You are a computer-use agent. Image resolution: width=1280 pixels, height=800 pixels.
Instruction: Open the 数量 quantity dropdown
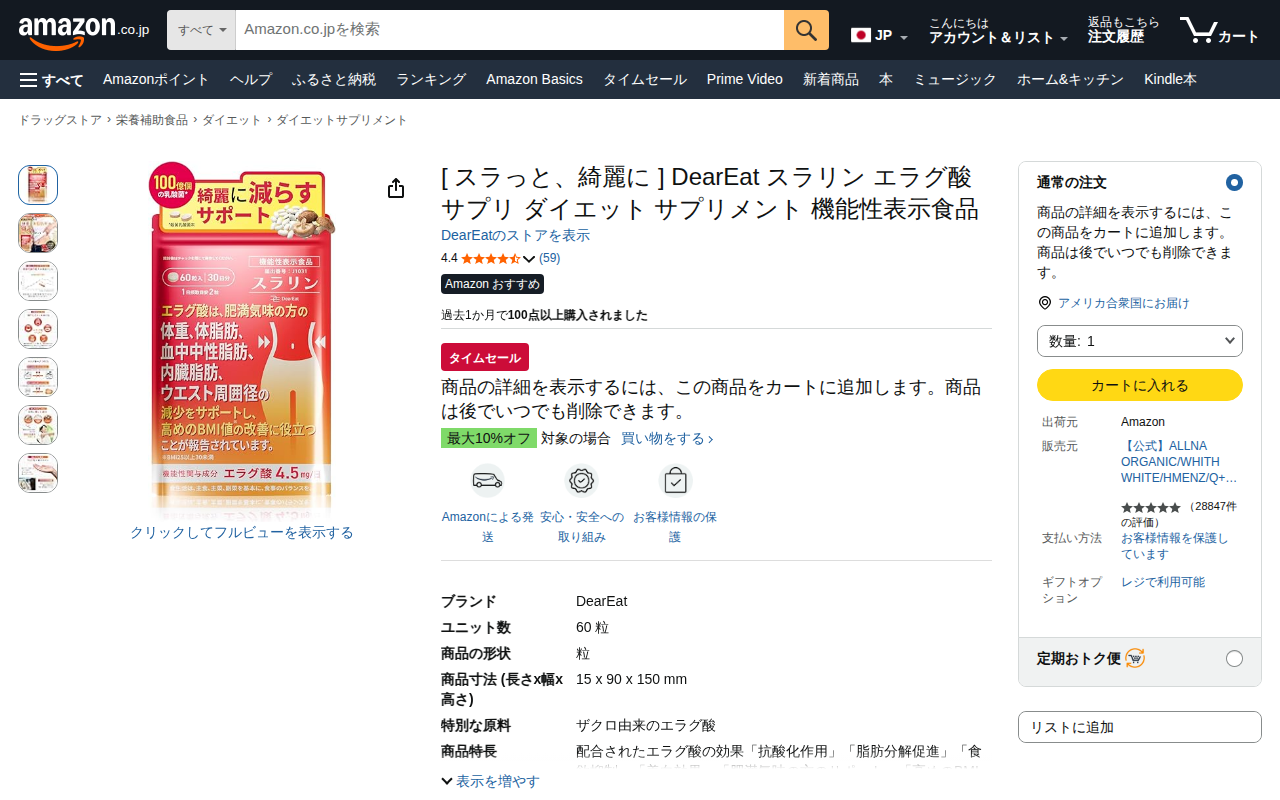[x=1140, y=341]
